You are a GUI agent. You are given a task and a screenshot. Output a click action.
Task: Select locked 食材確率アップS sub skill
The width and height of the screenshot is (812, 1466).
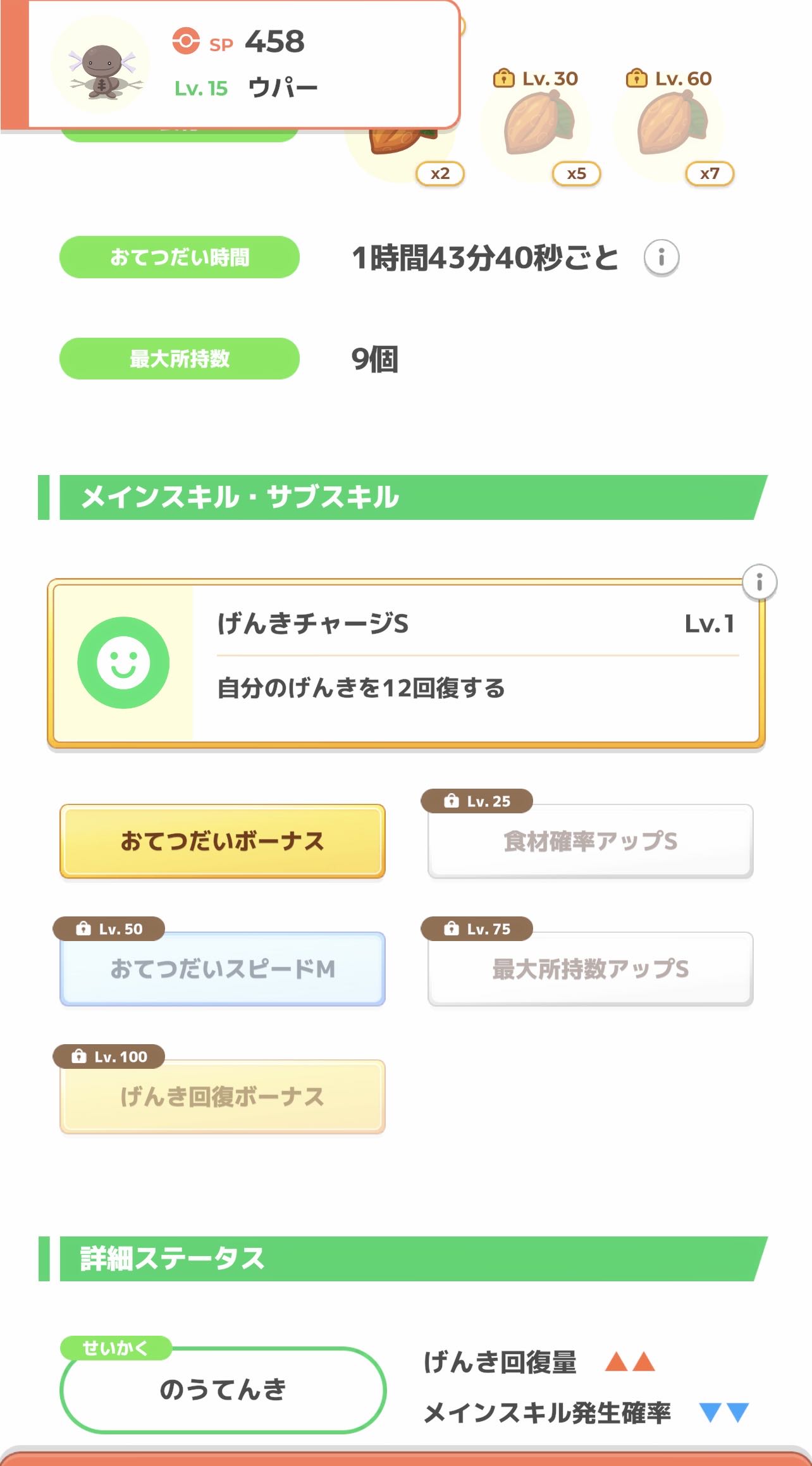tap(590, 841)
